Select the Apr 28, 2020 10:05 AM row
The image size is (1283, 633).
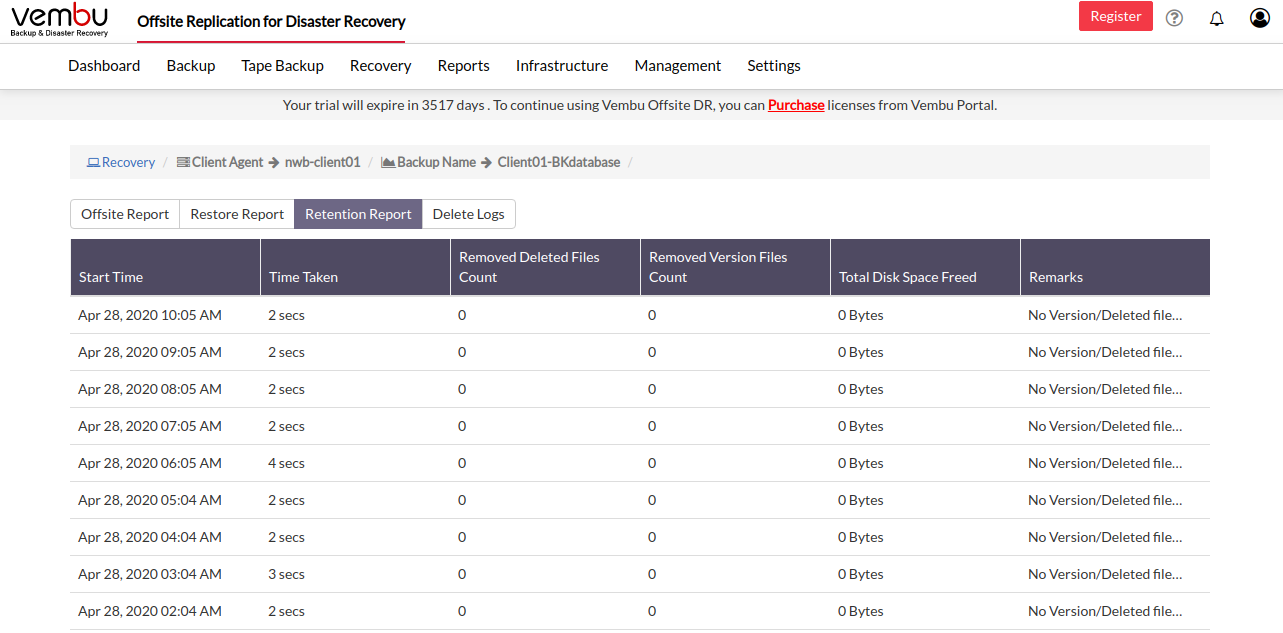(640, 315)
